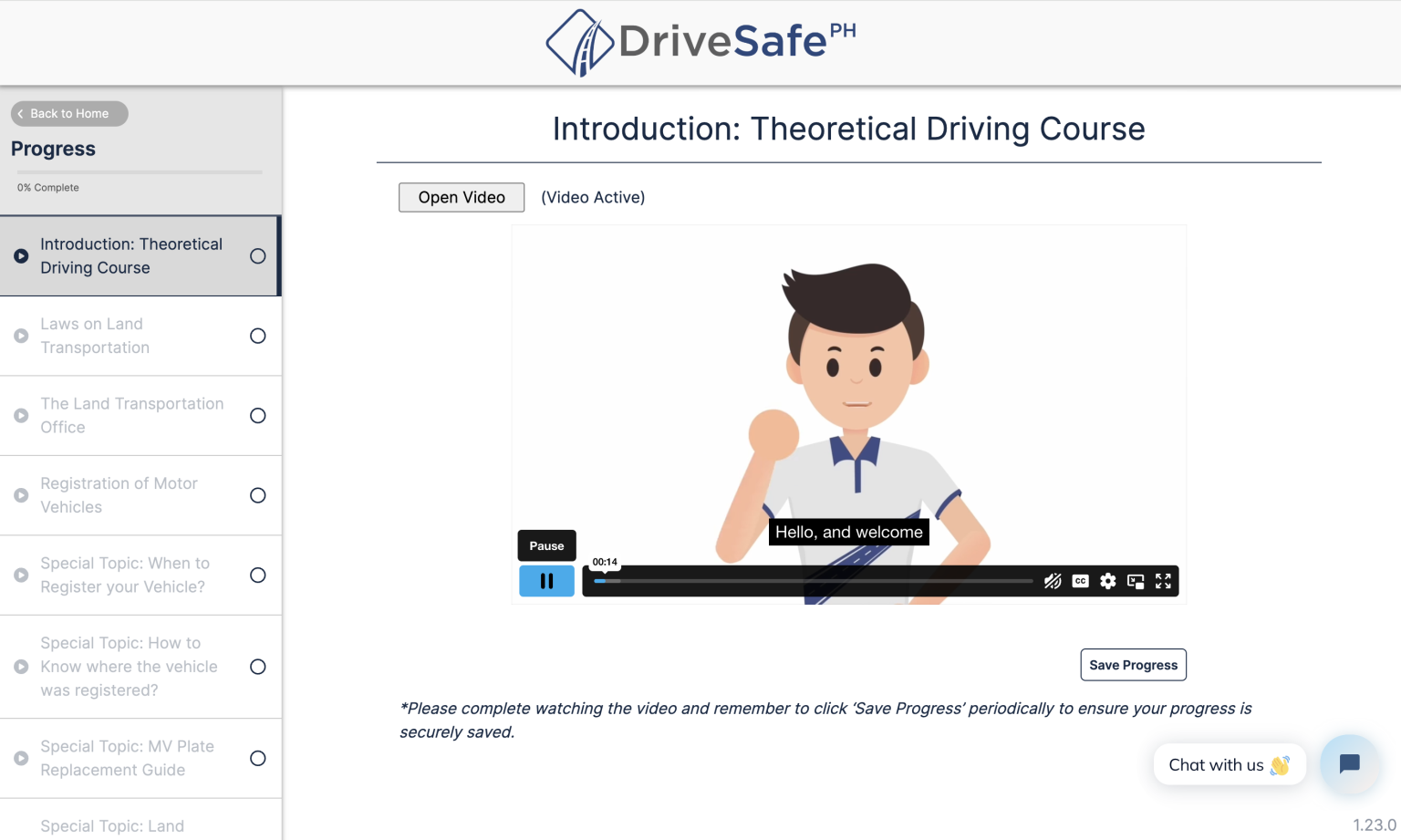Open the chat message icon bottom right
This screenshot has width=1401, height=840.
pos(1350,764)
